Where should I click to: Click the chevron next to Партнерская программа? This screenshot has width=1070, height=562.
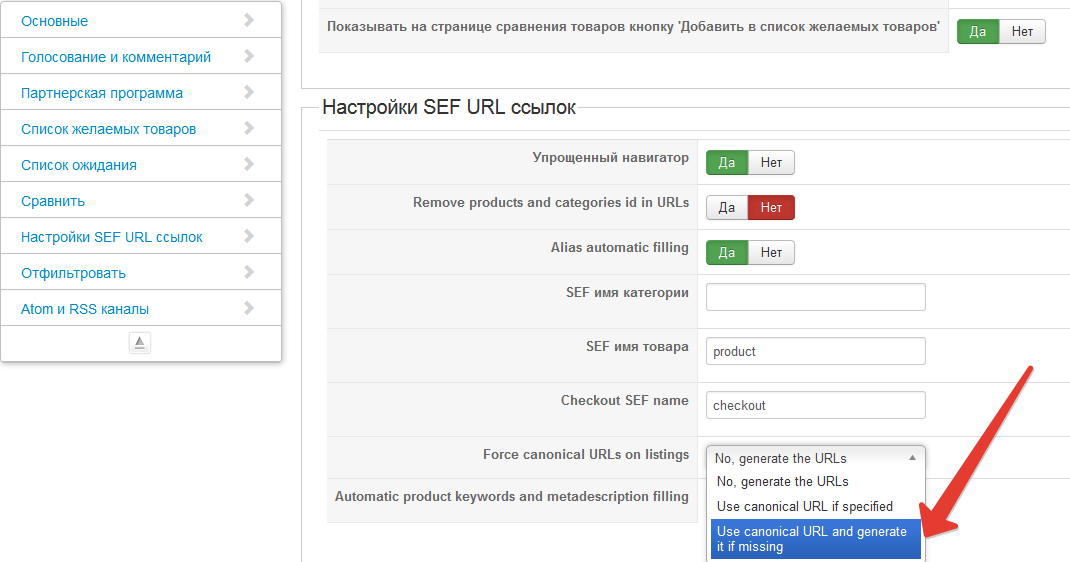coord(249,93)
